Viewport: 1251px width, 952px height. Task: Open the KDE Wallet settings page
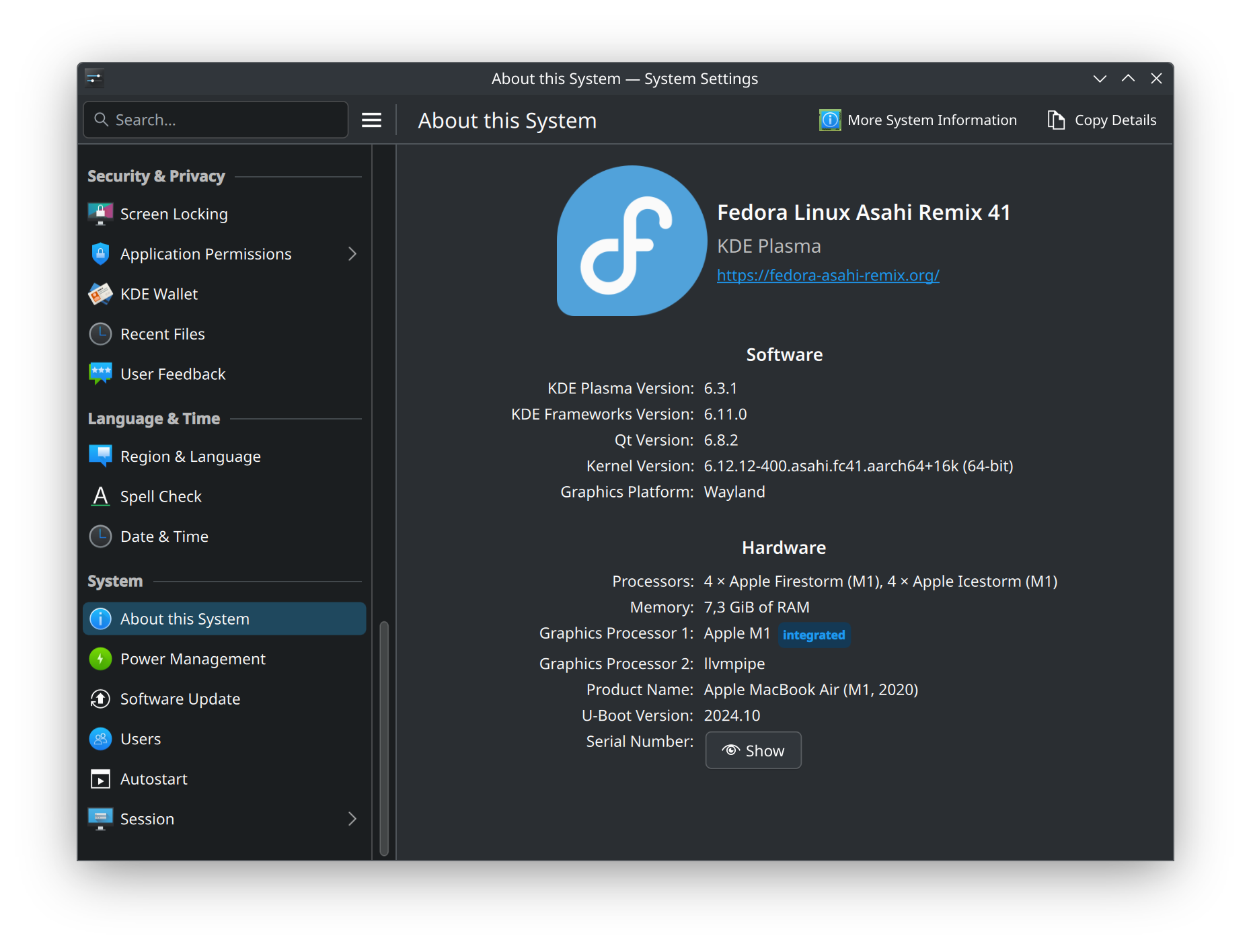click(x=224, y=294)
